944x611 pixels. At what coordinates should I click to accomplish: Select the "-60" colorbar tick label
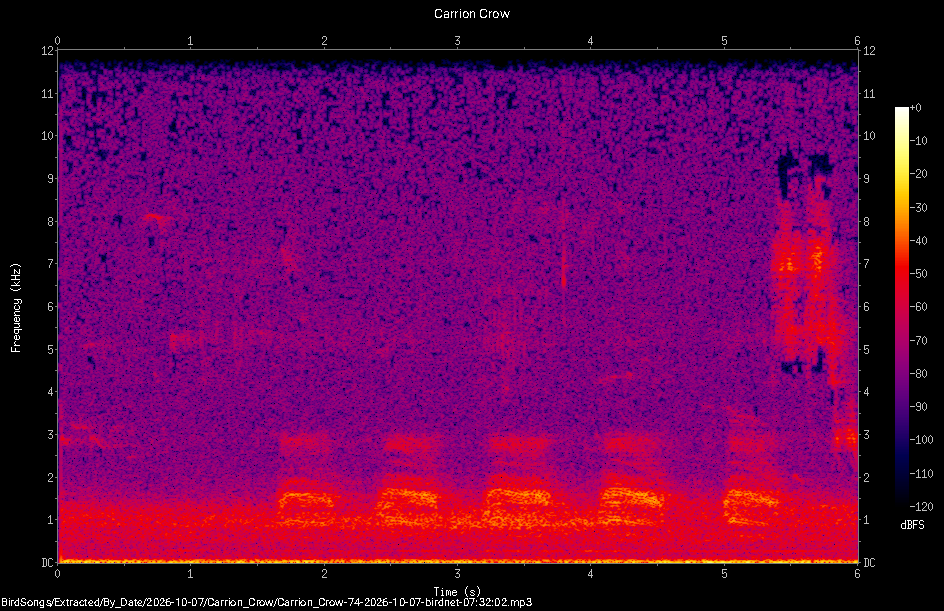[919, 307]
